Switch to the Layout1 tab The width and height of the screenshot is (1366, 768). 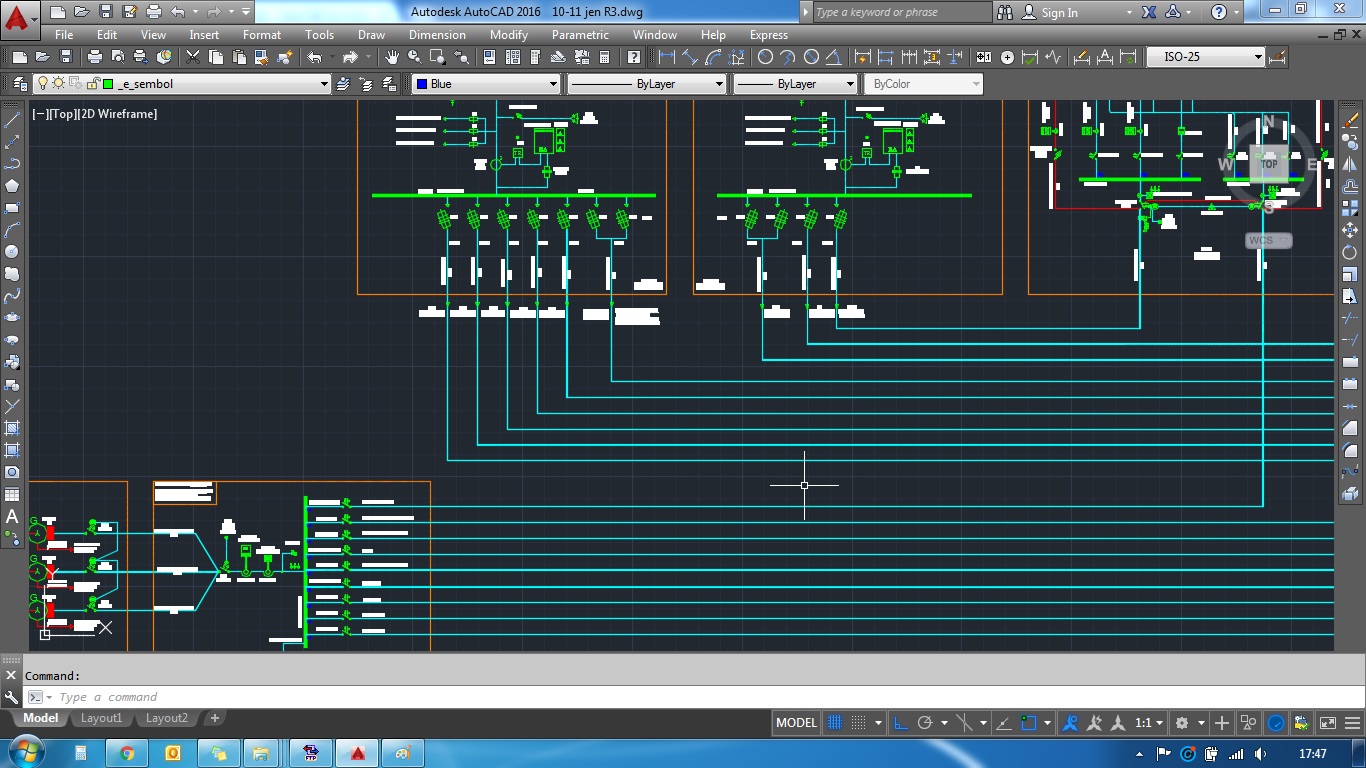point(101,718)
